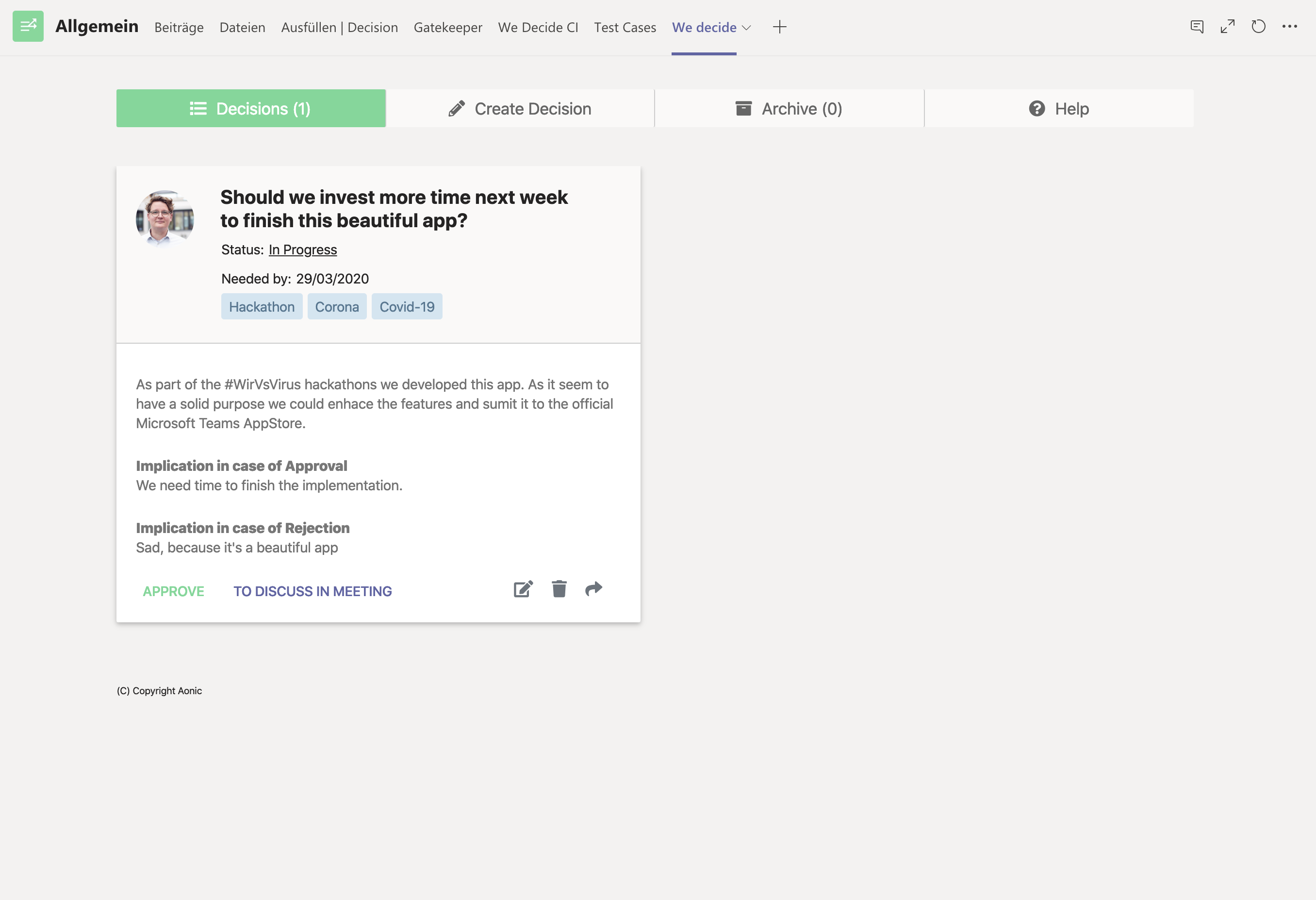
Task: Expand the We decide tab chevron
Action: pyautogui.click(x=746, y=28)
